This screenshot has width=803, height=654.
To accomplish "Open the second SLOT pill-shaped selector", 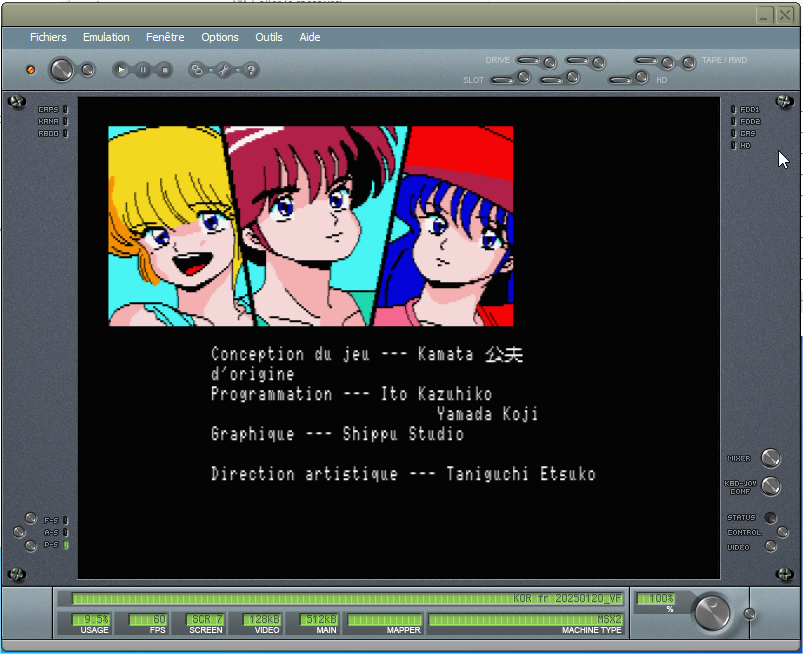I will click(x=552, y=80).
